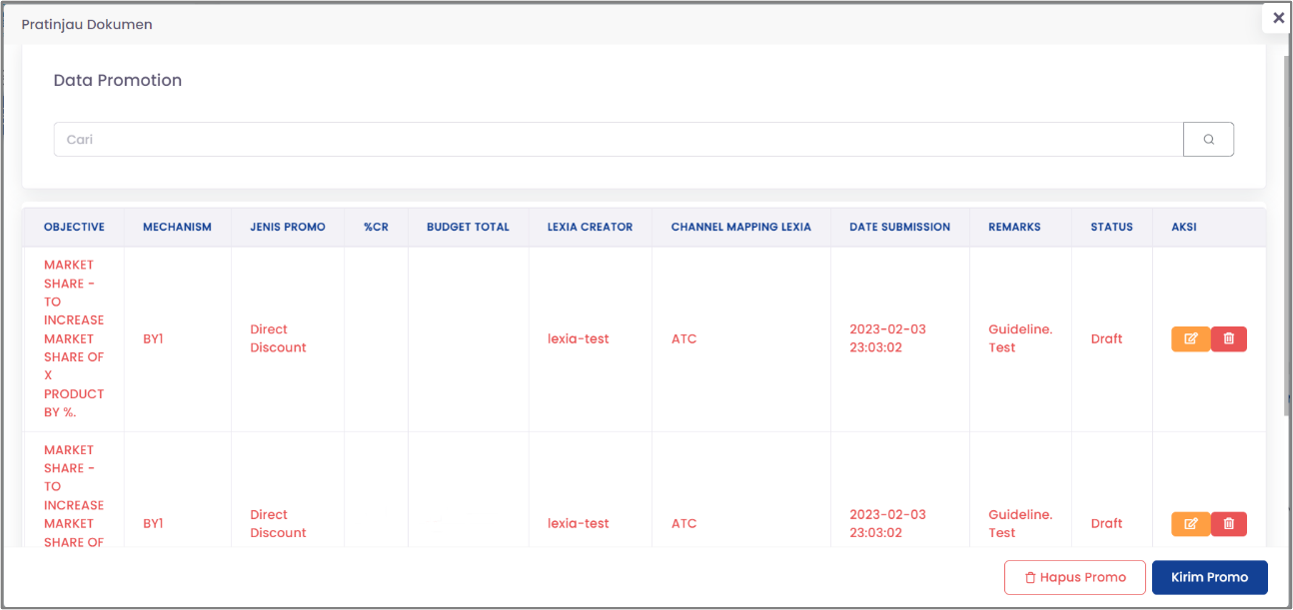Click the Kirim Promo button
The image size is (1293, 610).
point(1210,577)
